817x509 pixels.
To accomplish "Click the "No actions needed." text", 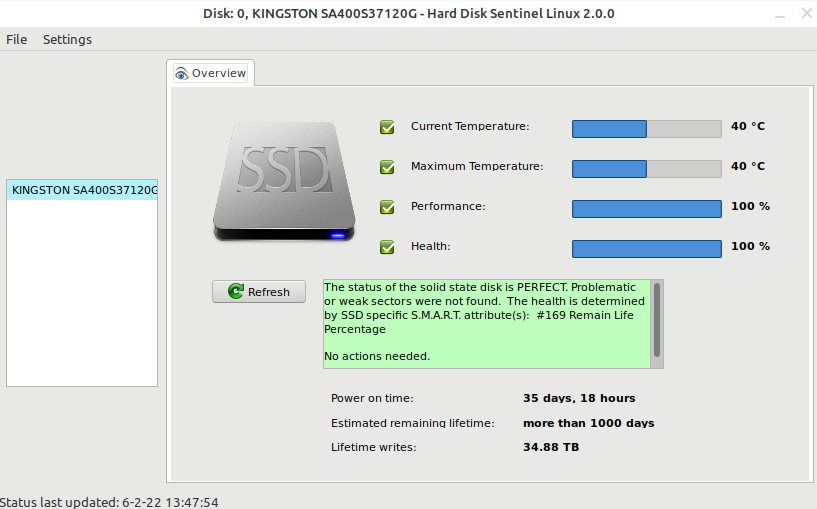I will pos(377,356).
